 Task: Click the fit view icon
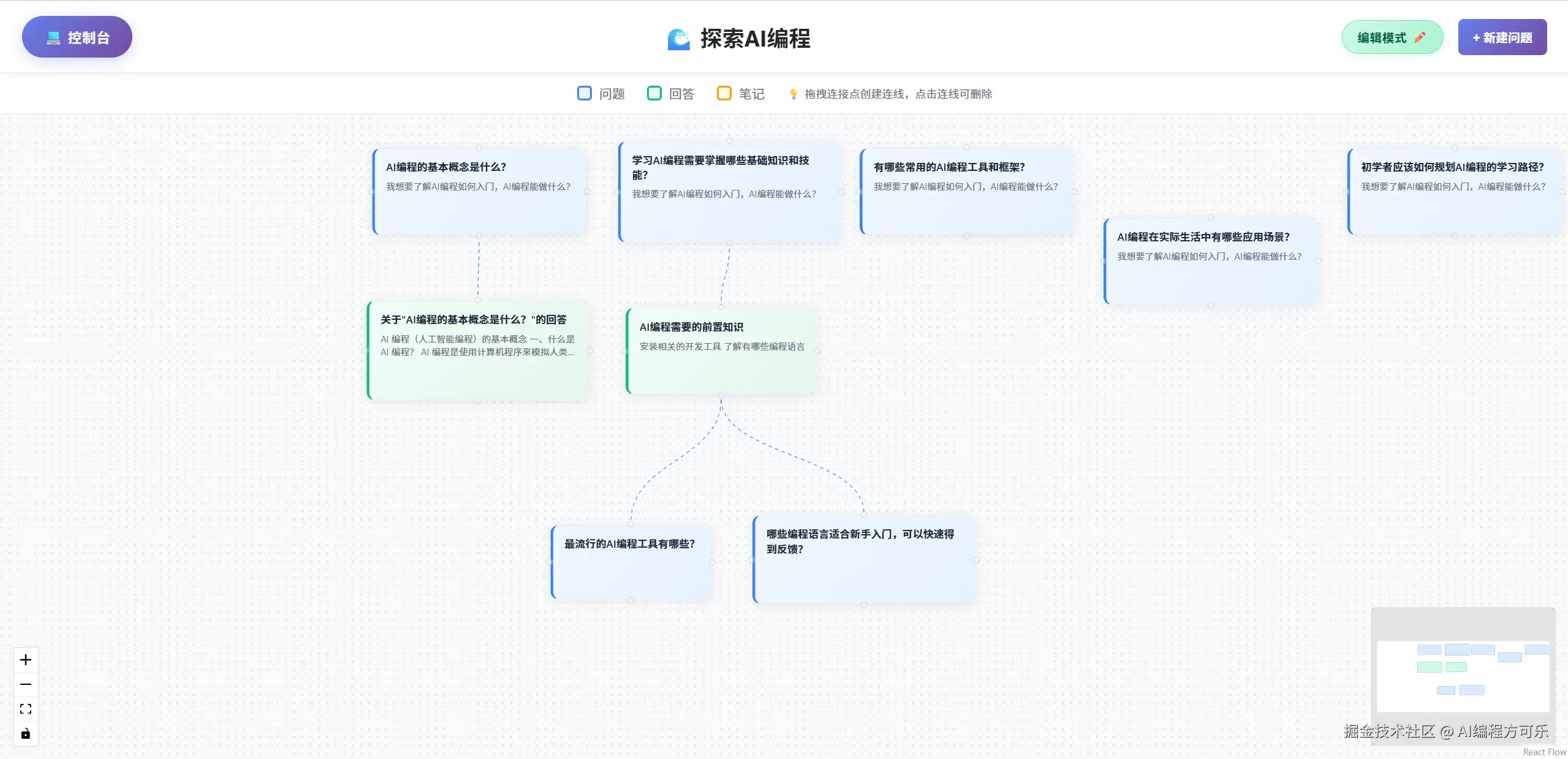[26, 709]
